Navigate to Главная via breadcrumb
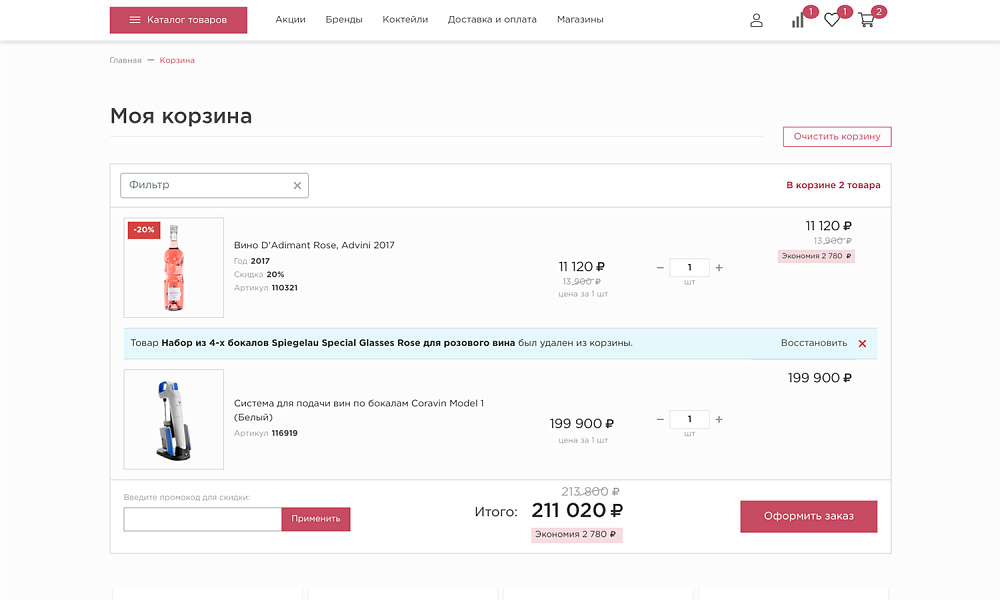The width and height of the screenshot is (1000, 600). (125, 59)
